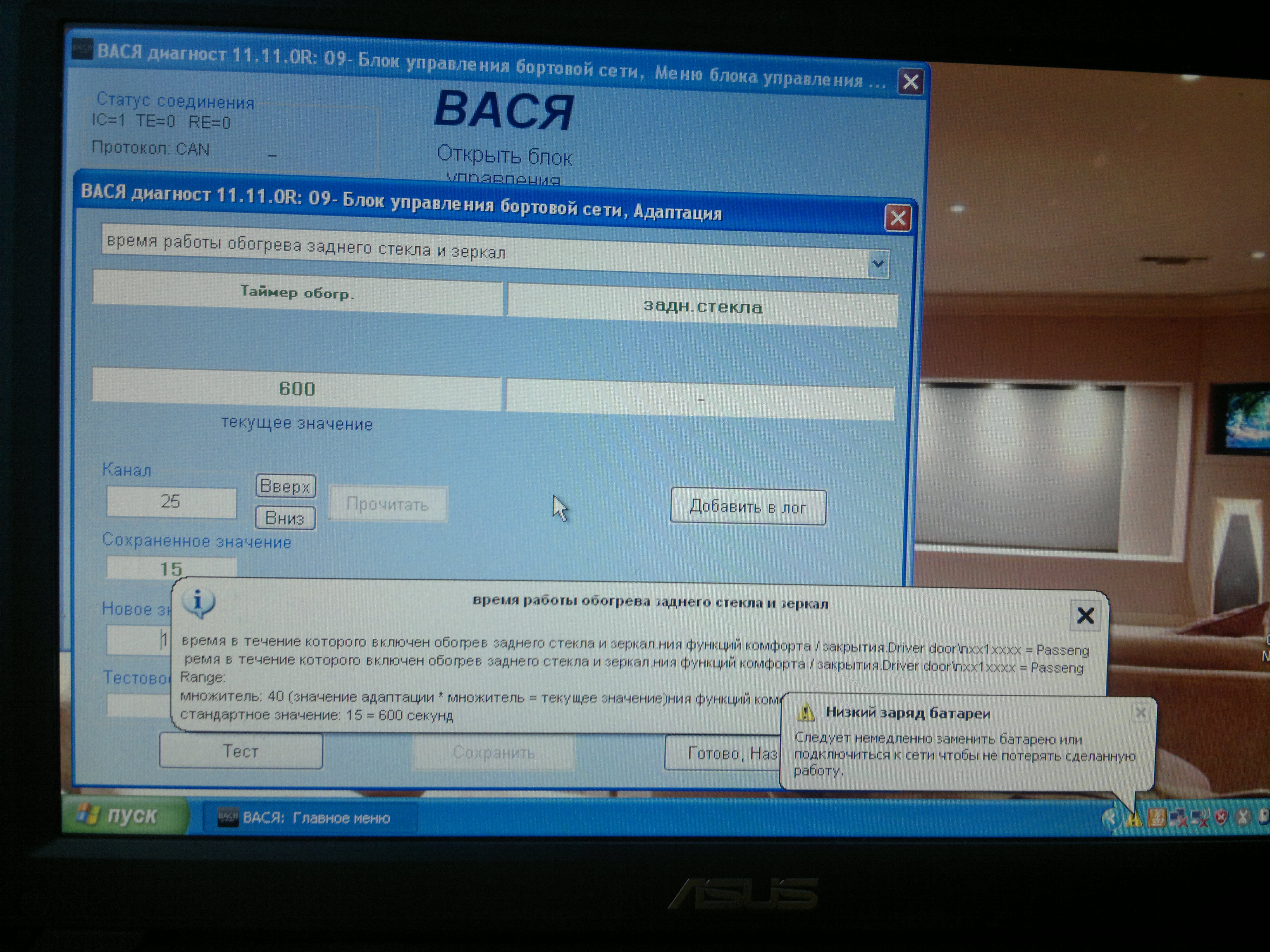Open disconnected wireless network tray icon
Image resolution: width=1270 pixels, height=952 pixels.
1200,818
